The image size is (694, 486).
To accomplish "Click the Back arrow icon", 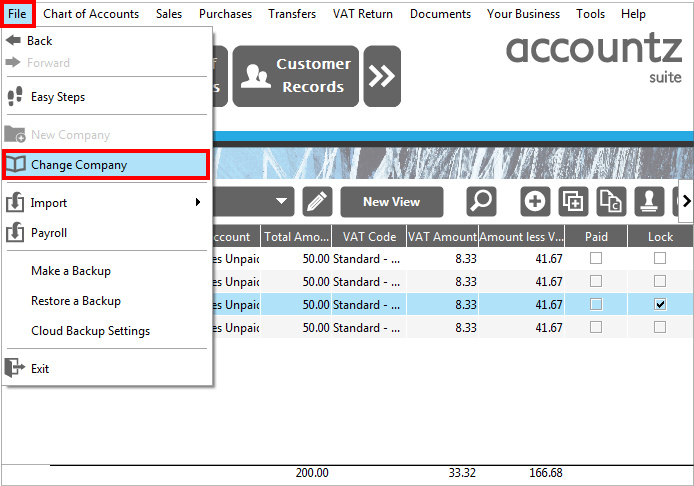I will (x=13, y=40).
